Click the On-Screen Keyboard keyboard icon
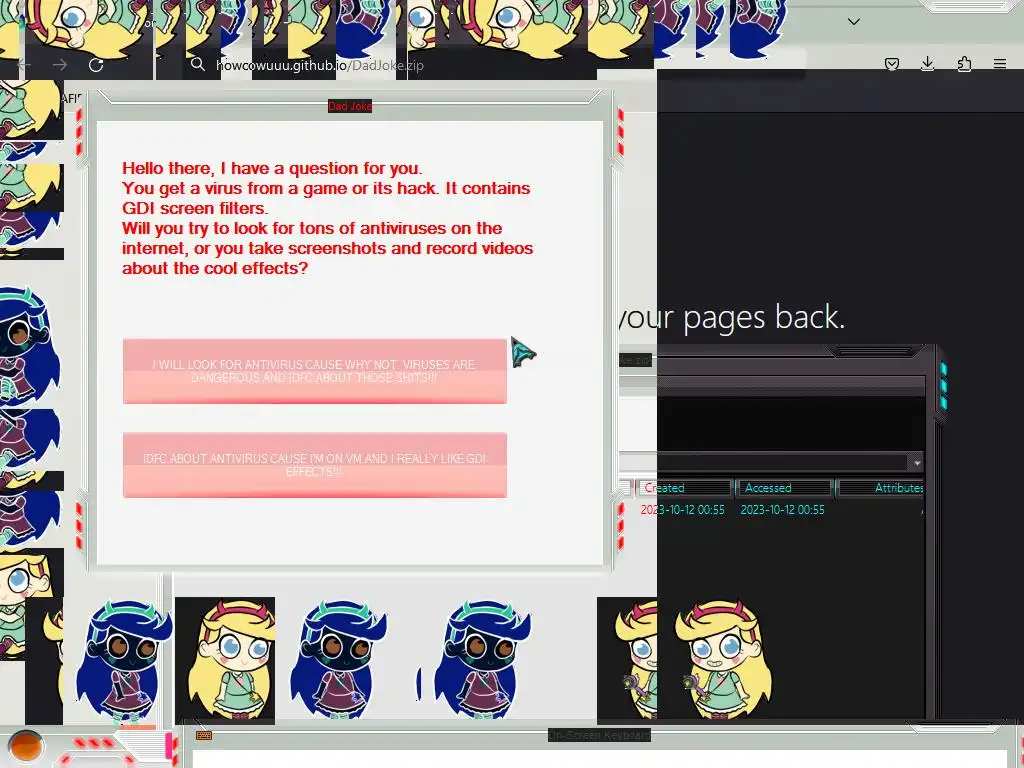Screen dimensions: 1024x768 204,735
